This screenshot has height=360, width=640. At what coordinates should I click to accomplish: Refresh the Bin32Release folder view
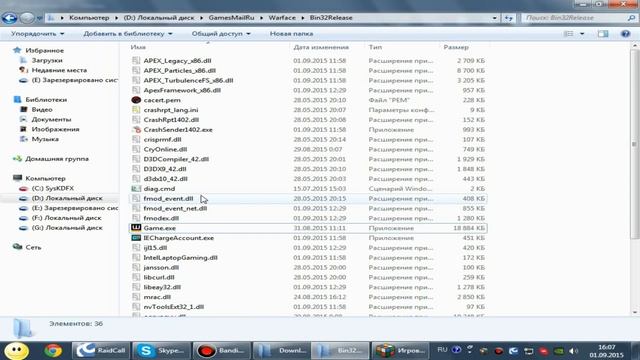(509, 18)
